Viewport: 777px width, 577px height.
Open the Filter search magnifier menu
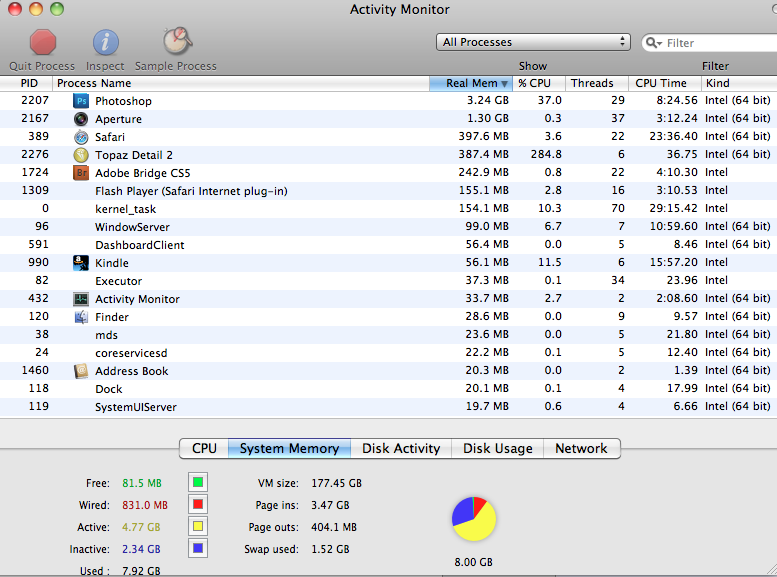pos(654,43)
